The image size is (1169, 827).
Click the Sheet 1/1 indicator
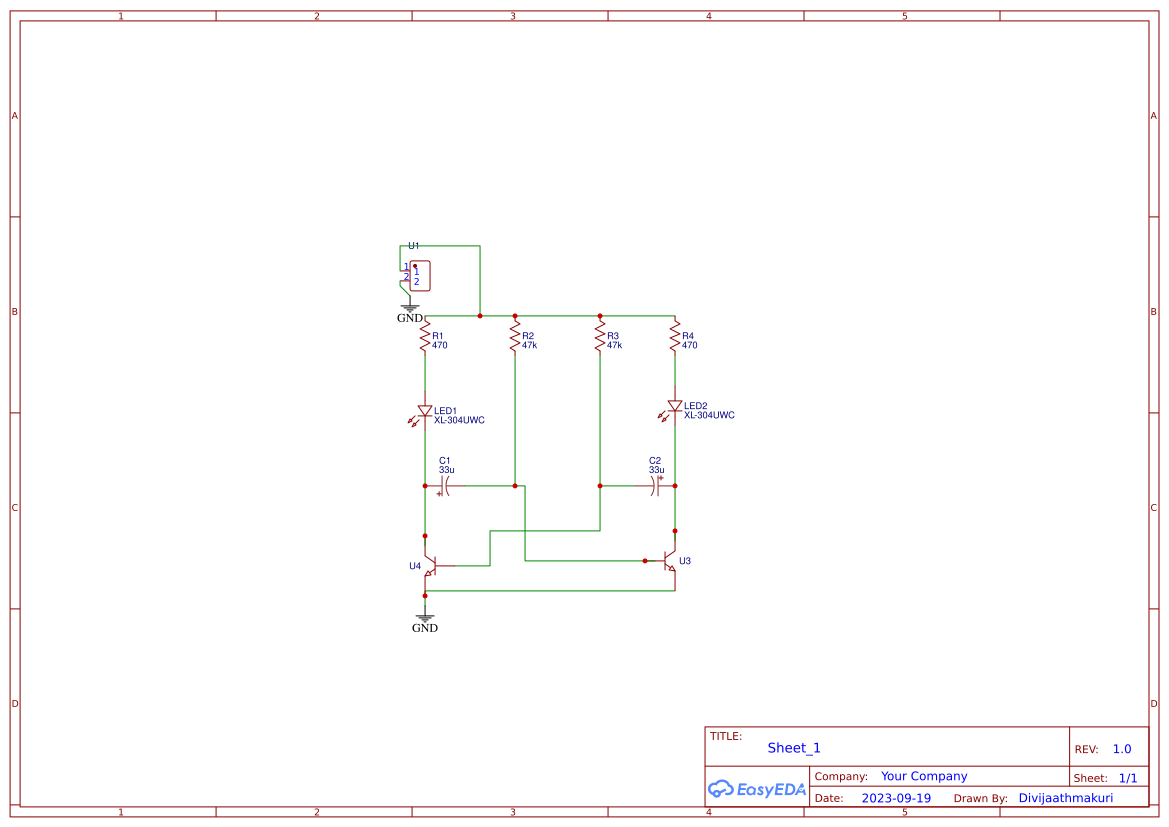[x=1128, y=777]
